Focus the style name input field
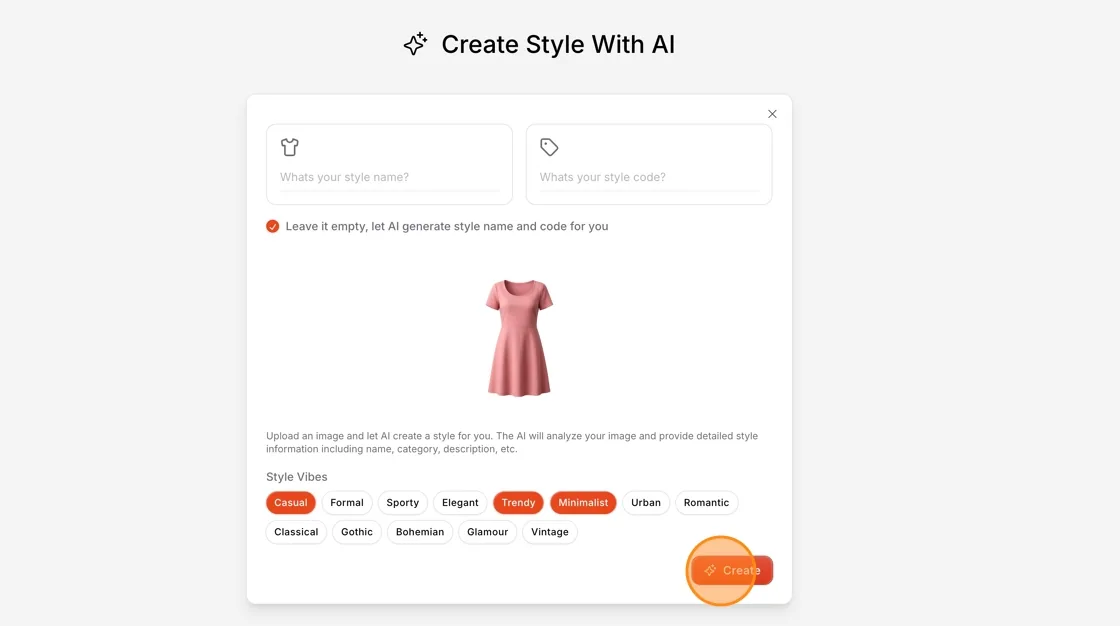Viewport: 1120px width, 626px height. pyautogui.click(x=389, y=177)
